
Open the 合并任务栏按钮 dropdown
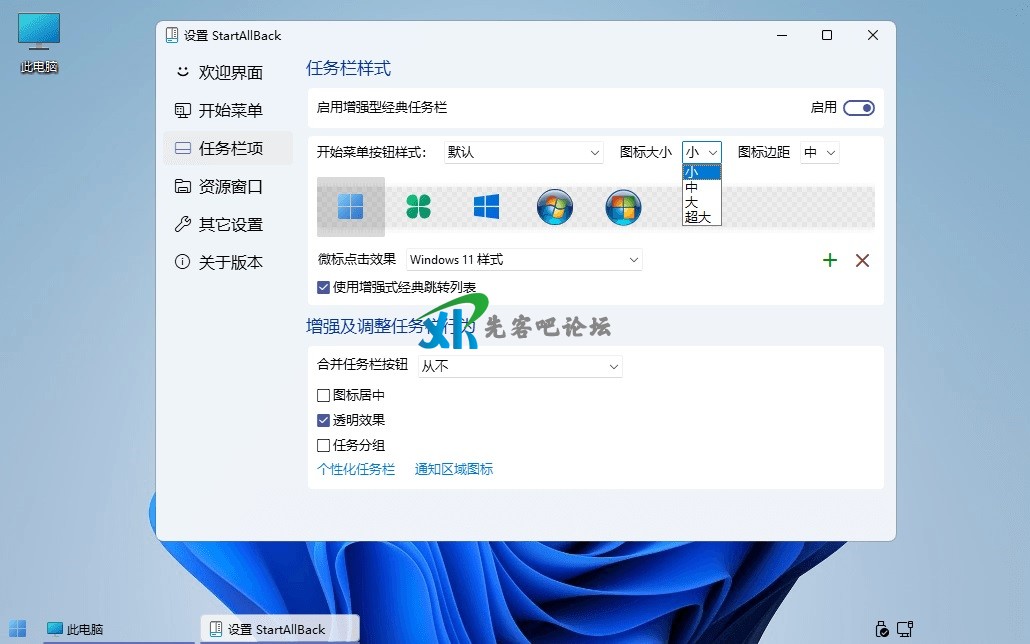519,366
